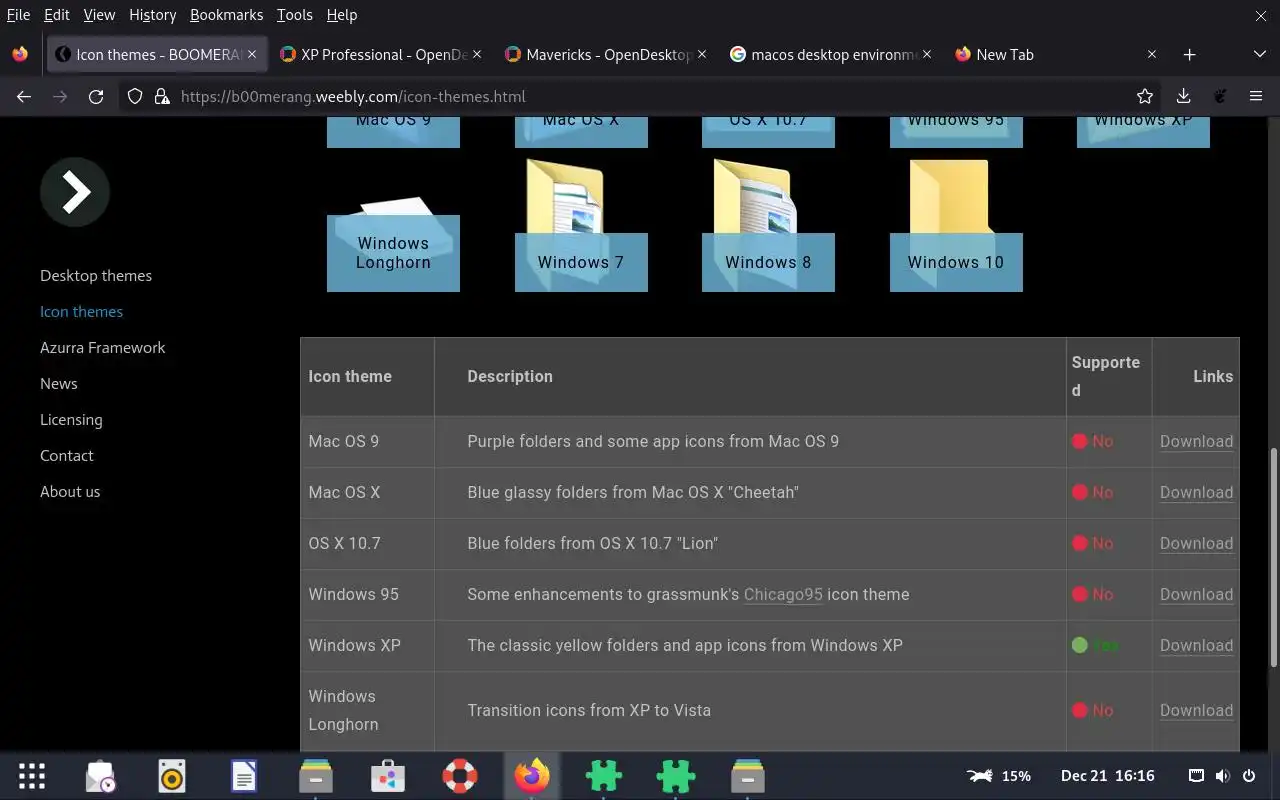Open the About us page link
The width and height of the screenshot is (1280, 800).
pos(70,491)
